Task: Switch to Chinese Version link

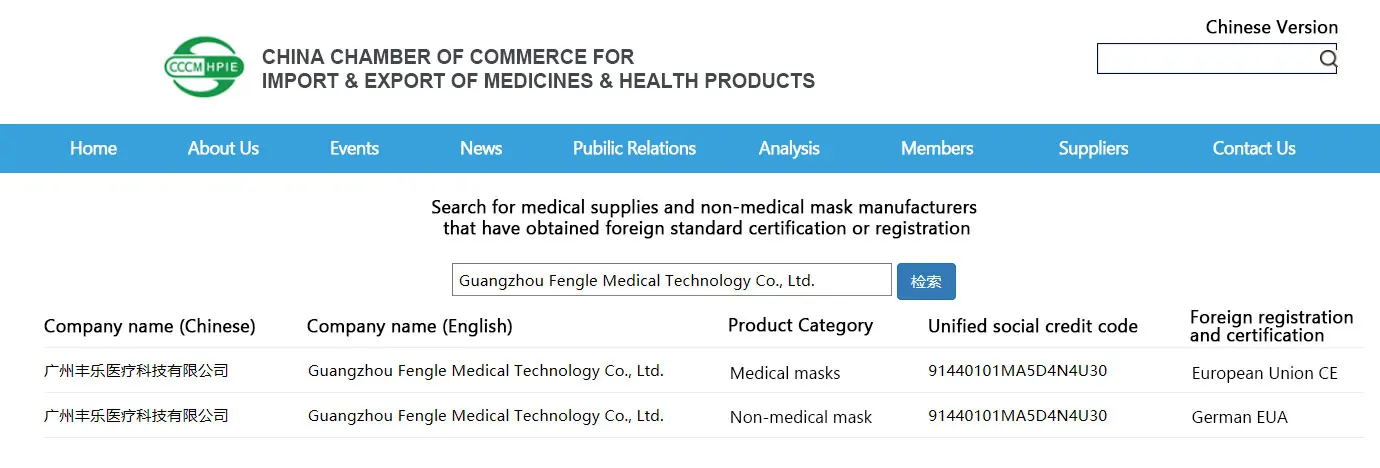Action: (1271, 27)
